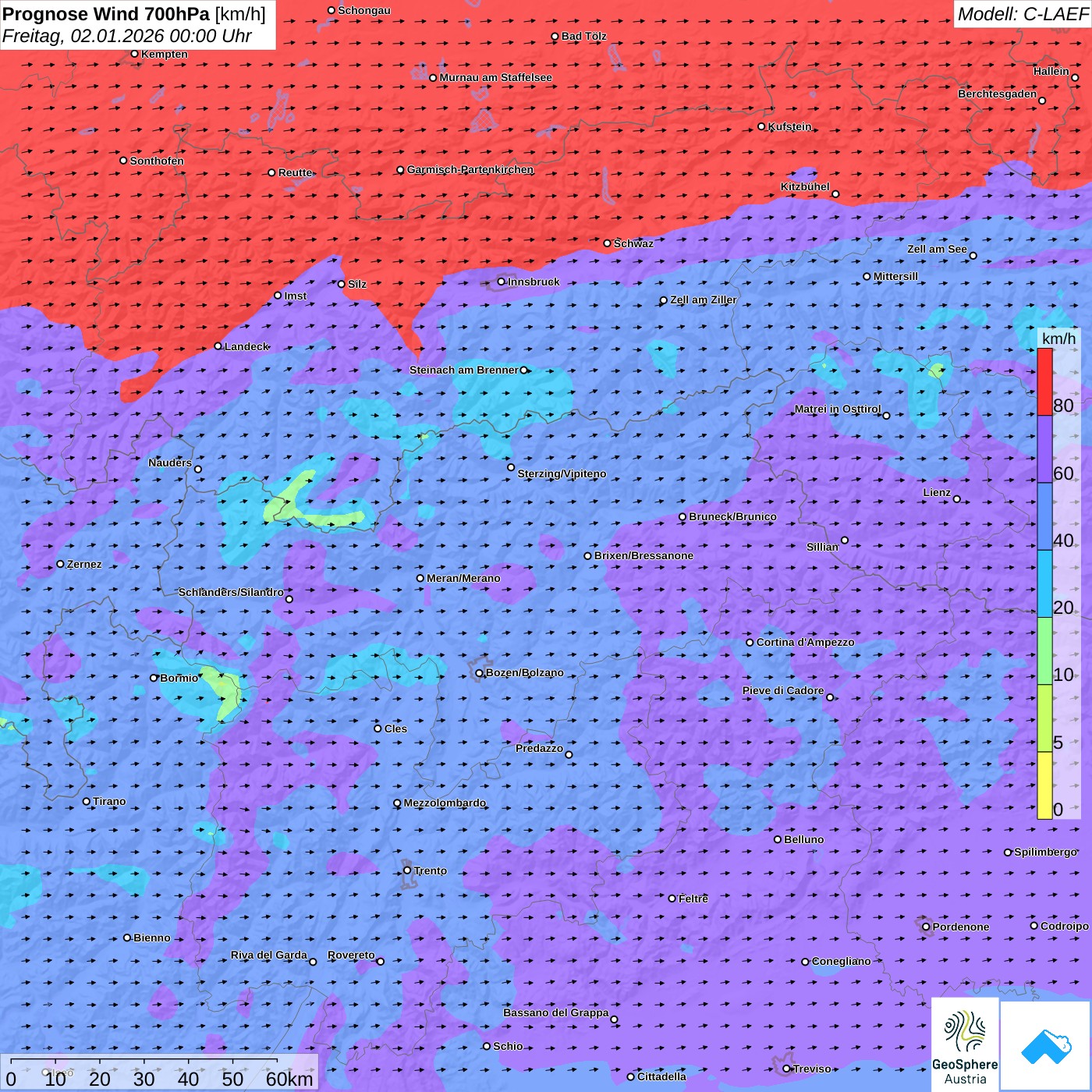Click the Bassano del Grappa label
Image resolution: width=1092 pixels, height=1092 pixels.
[x=555, y=1012]
